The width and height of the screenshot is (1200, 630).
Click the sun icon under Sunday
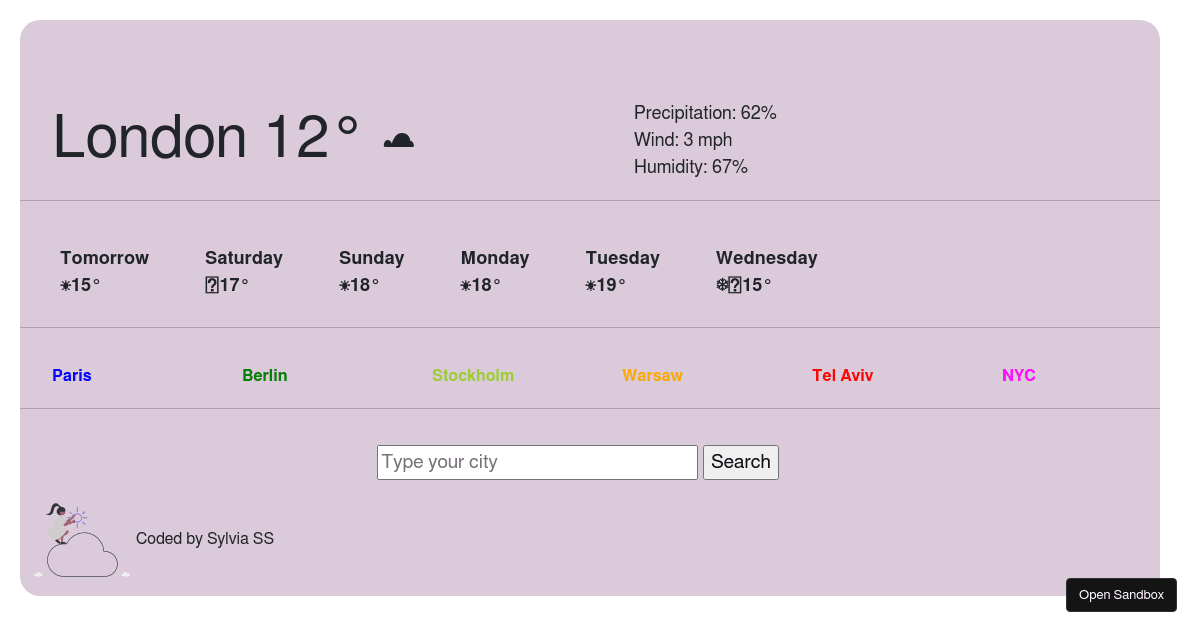click(344, 286)
